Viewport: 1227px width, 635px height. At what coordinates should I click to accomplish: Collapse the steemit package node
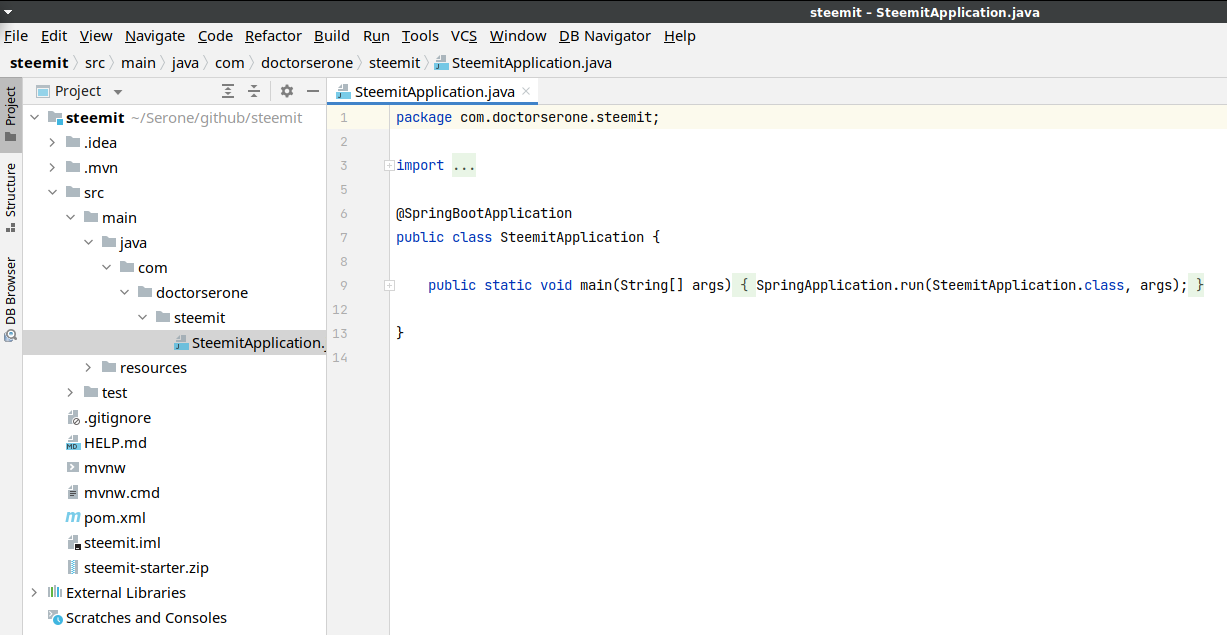(x=142, y=318)
